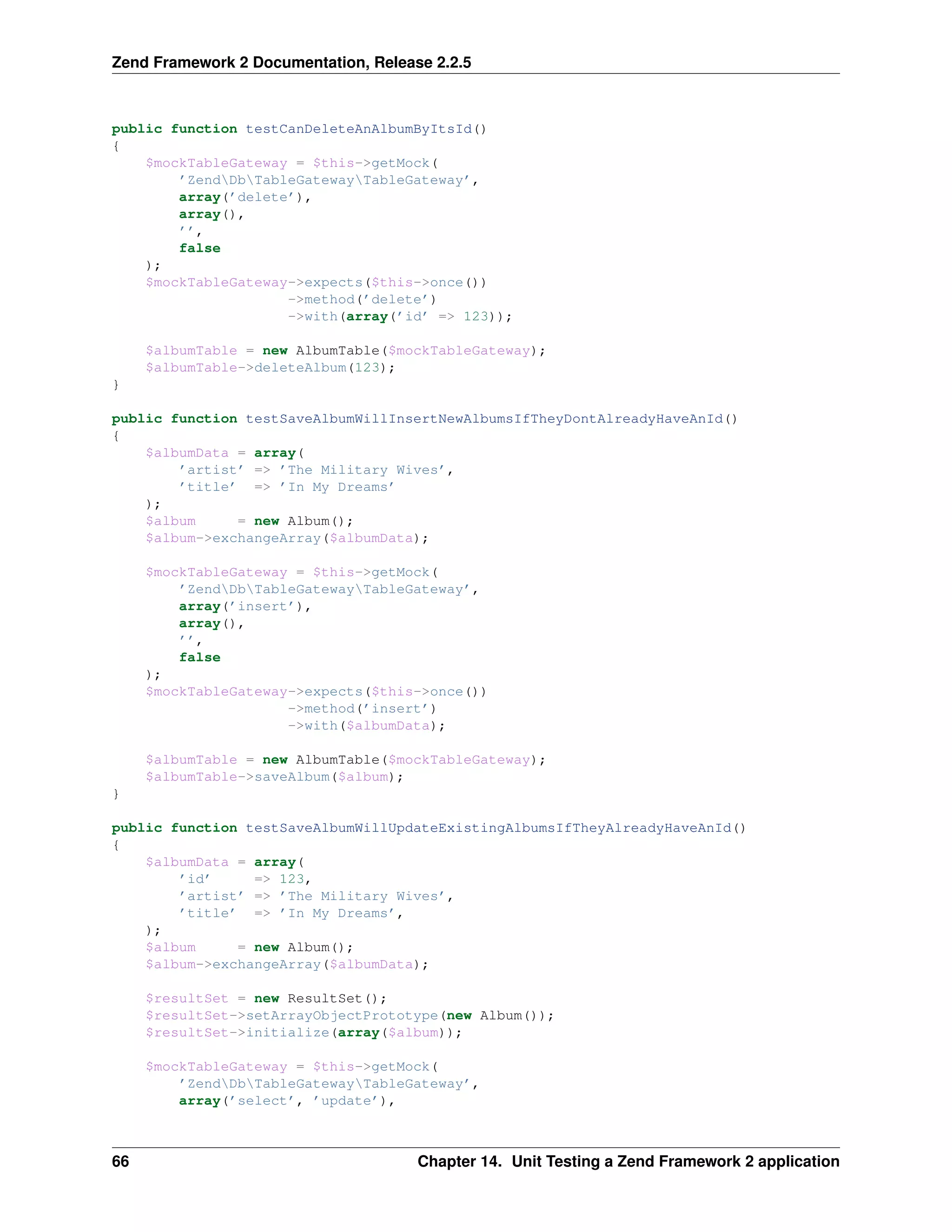Click the page number 66 in footer

tap(121, 1161)
